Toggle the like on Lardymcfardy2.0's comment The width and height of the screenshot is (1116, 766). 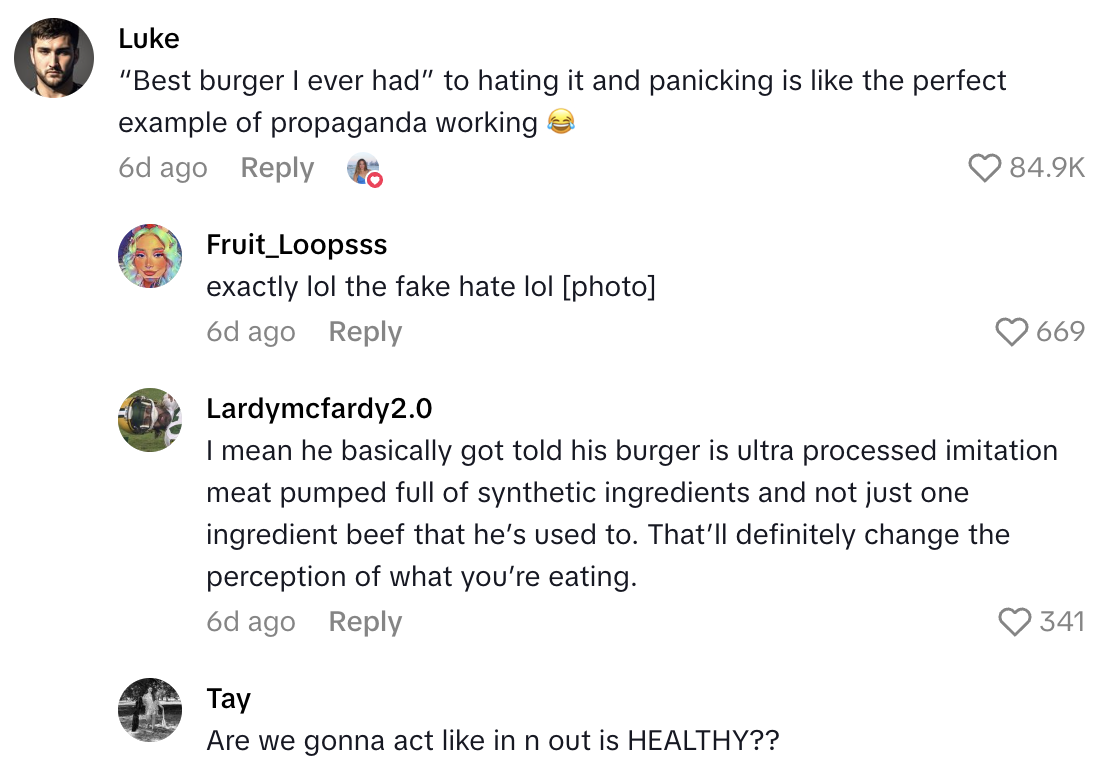[1015, 622]
